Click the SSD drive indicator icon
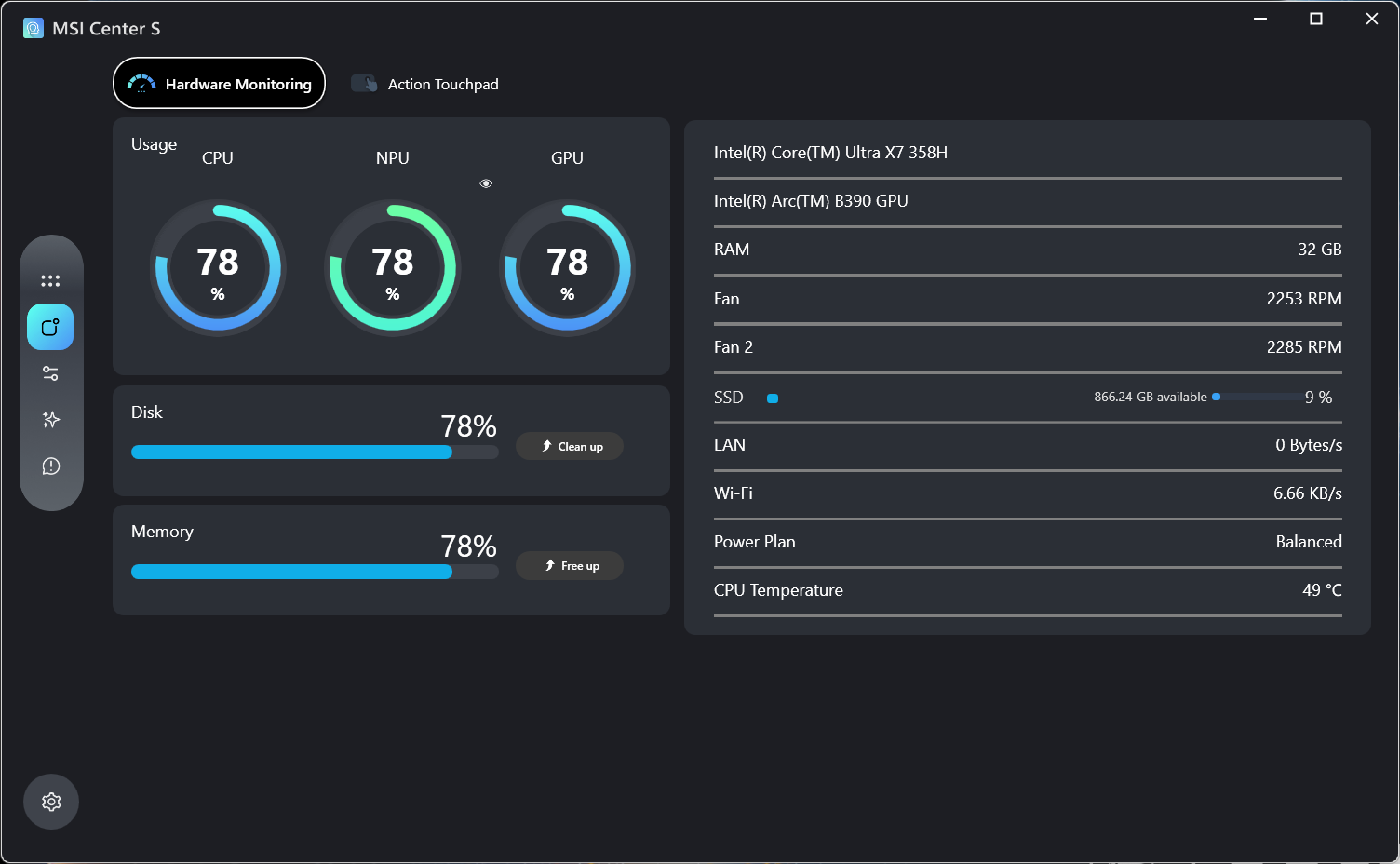Screen dimensions: 1400x864 pos(772,398)
